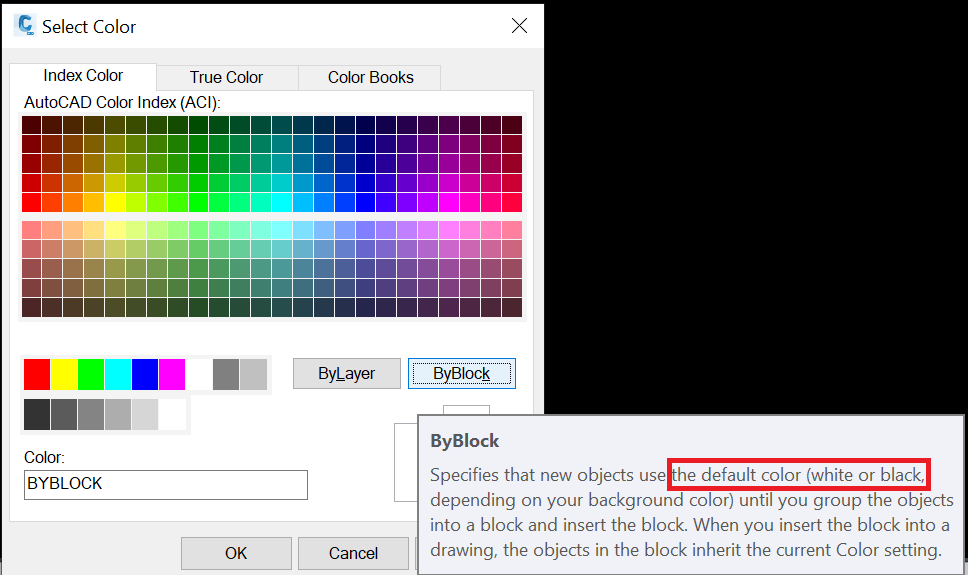Cancel the Select Color dialog
The width and height of the screenshot is (968, 575).
353,553
